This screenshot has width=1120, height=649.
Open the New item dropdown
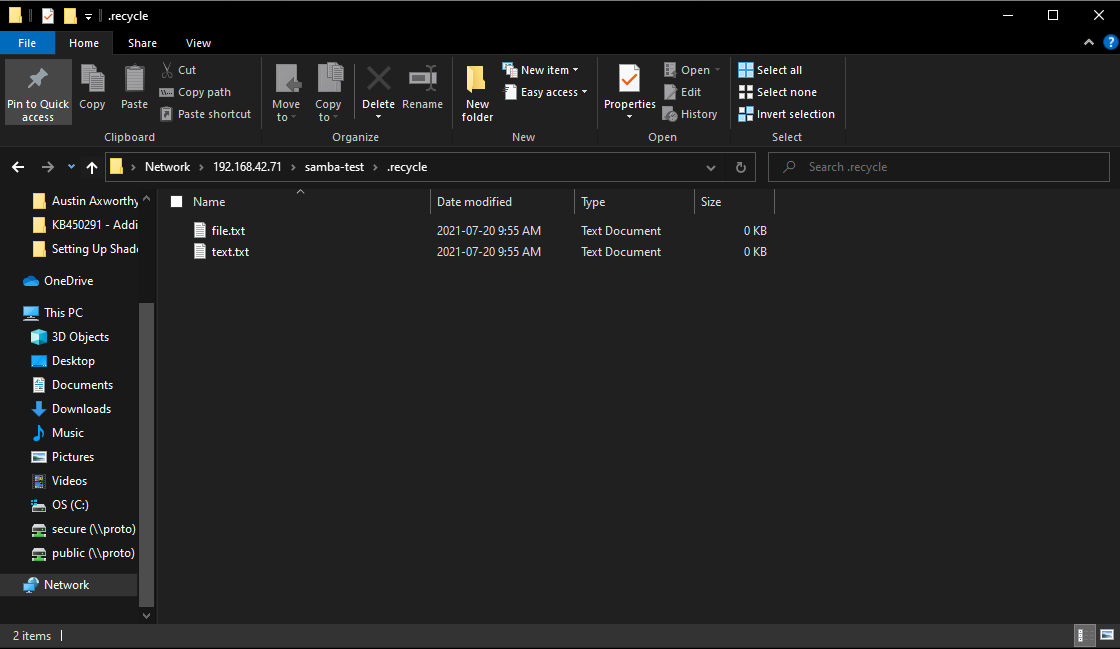(x=541, y=70)
